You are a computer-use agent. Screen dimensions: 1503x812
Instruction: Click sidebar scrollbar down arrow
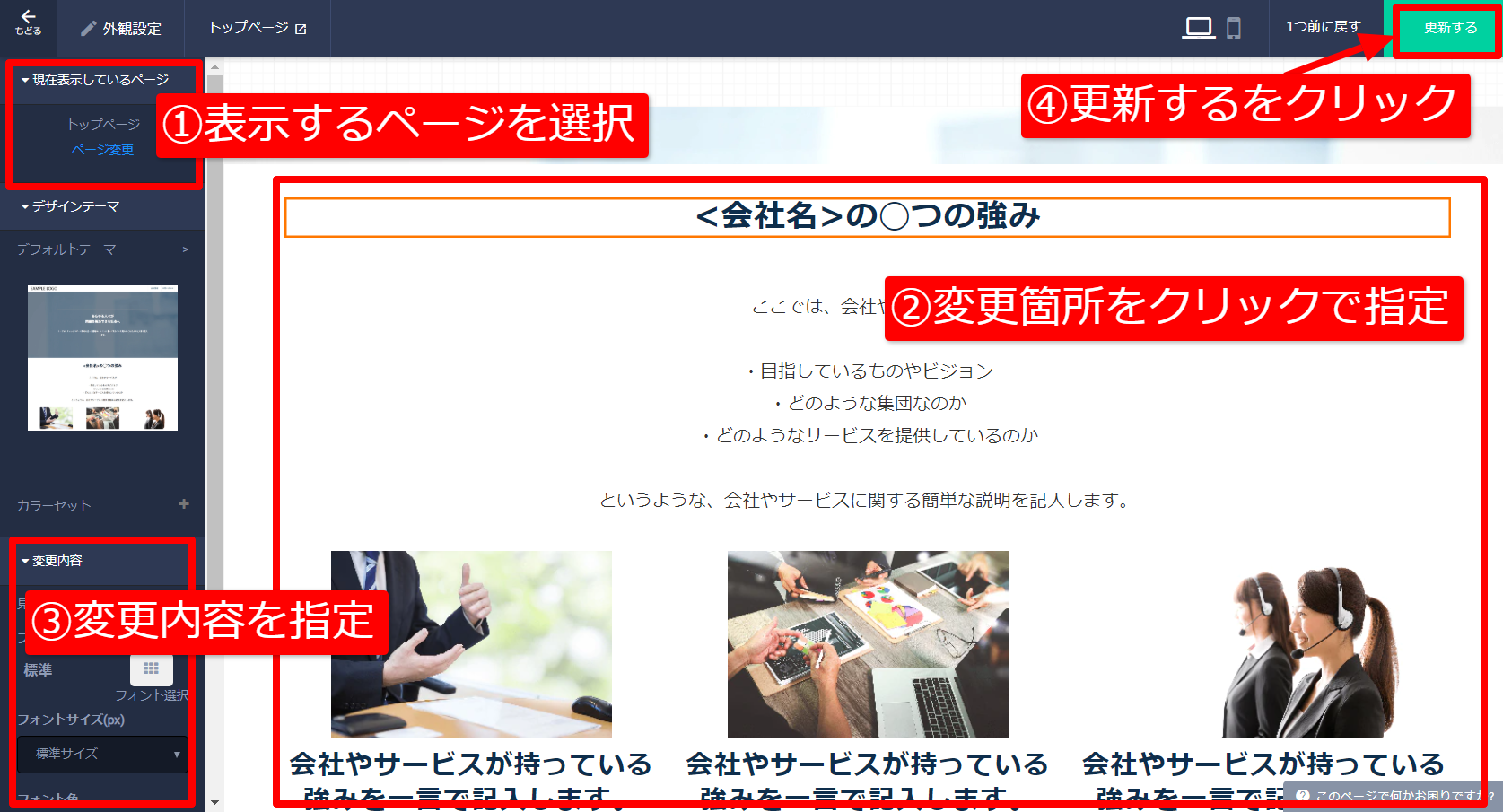coord(214,802)
